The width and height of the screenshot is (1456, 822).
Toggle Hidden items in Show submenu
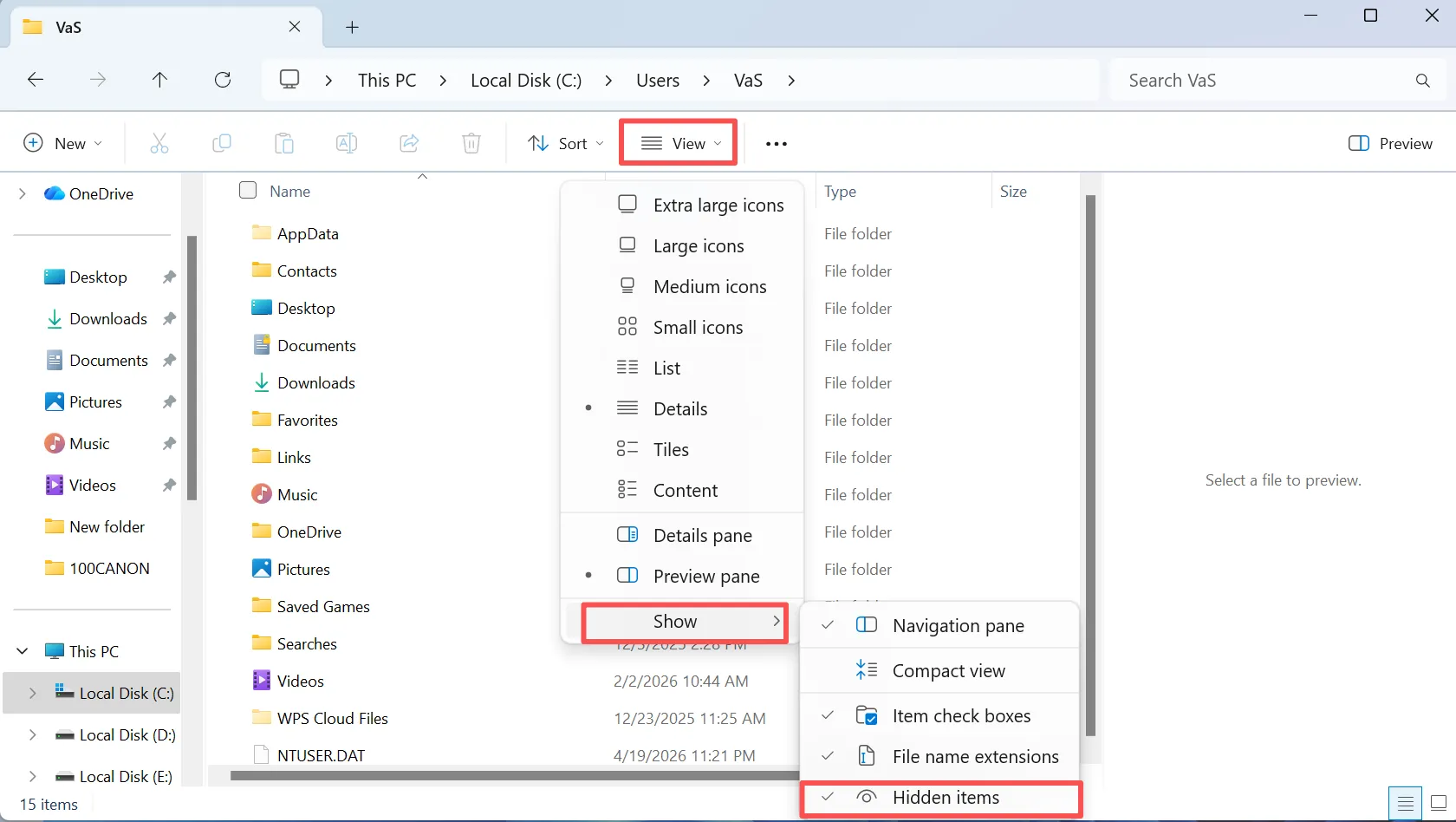(x=940, y=798)
